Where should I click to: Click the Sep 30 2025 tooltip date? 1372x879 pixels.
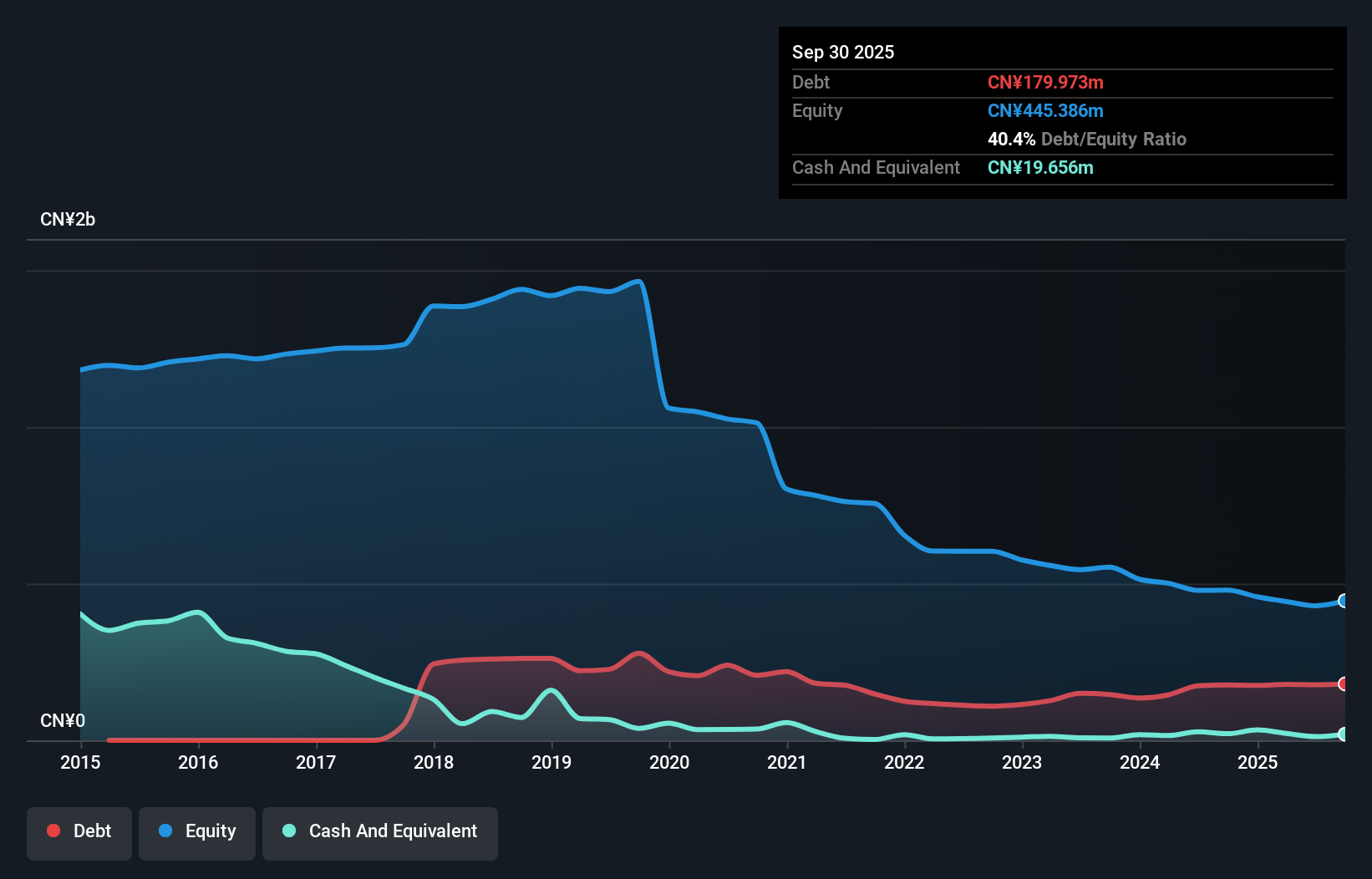click(843, 52)
